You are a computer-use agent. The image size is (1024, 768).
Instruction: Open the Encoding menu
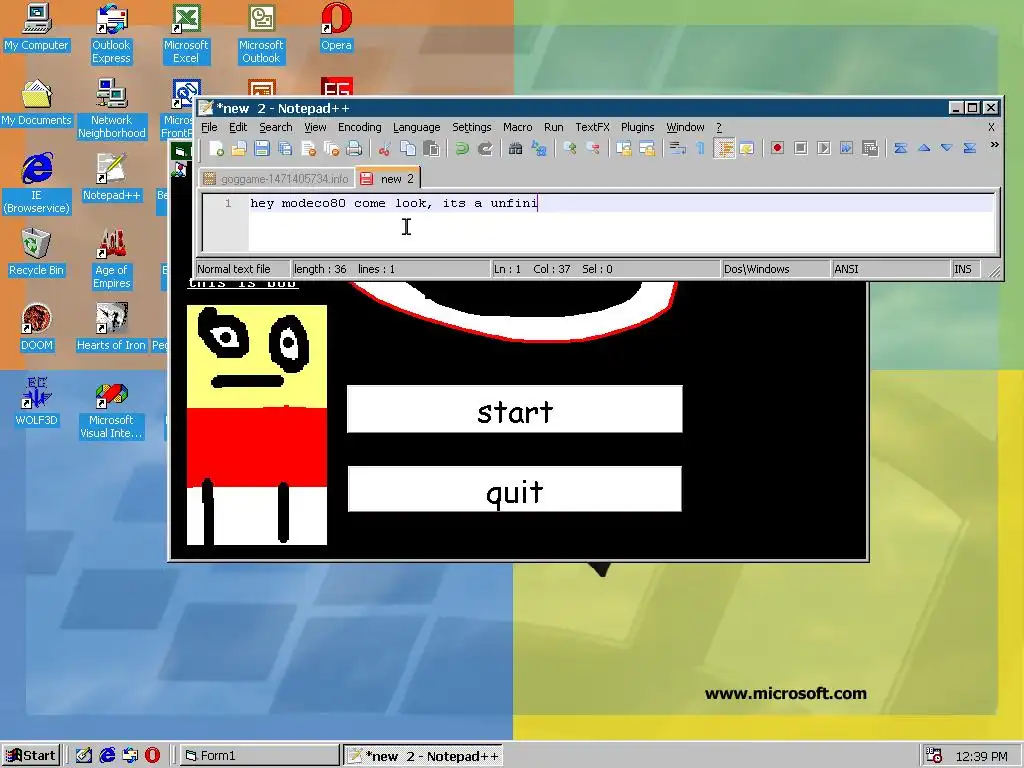tap(359, 127)
